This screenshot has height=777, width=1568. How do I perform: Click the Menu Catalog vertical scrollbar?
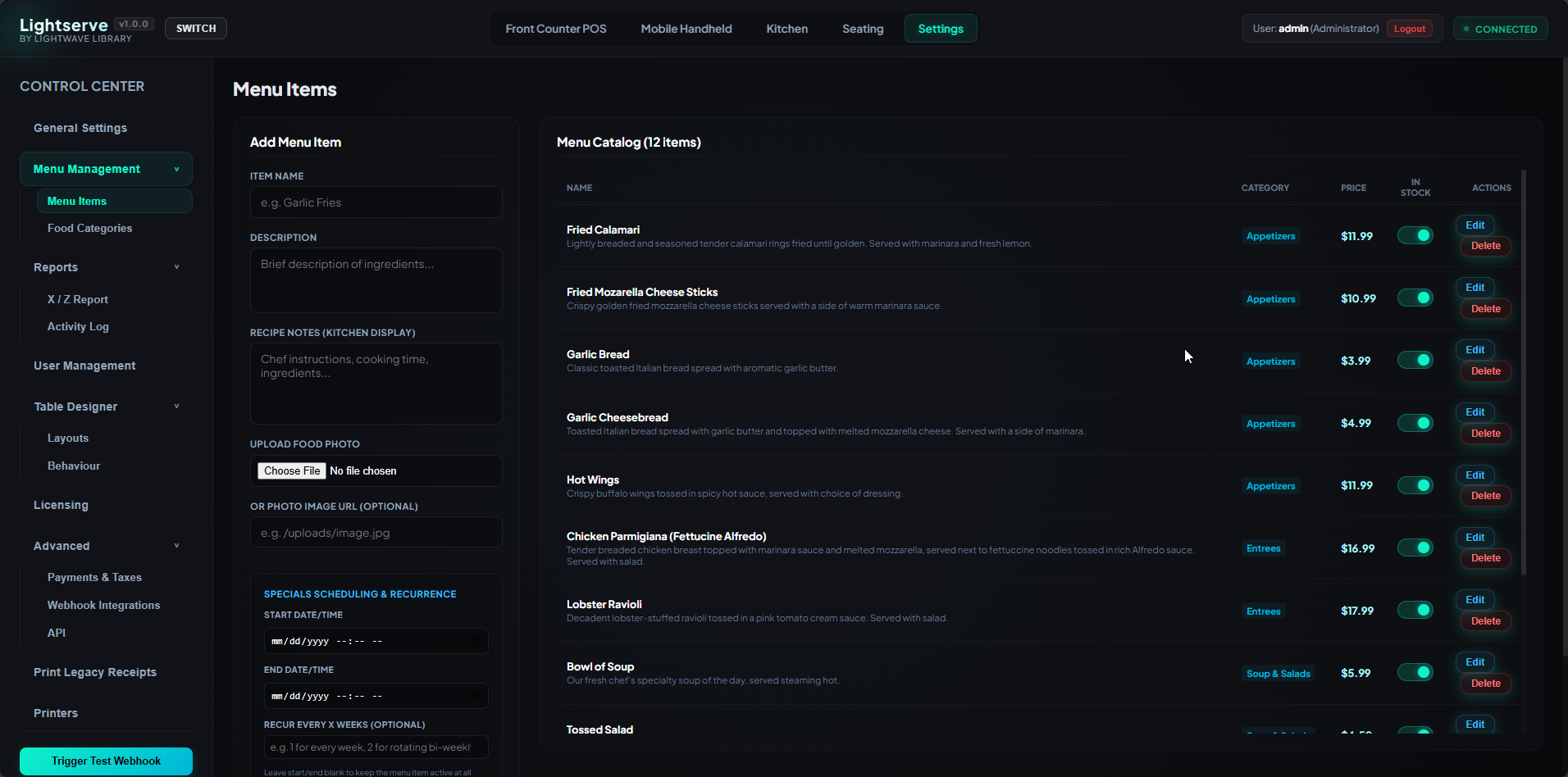tap(1524, 373)
